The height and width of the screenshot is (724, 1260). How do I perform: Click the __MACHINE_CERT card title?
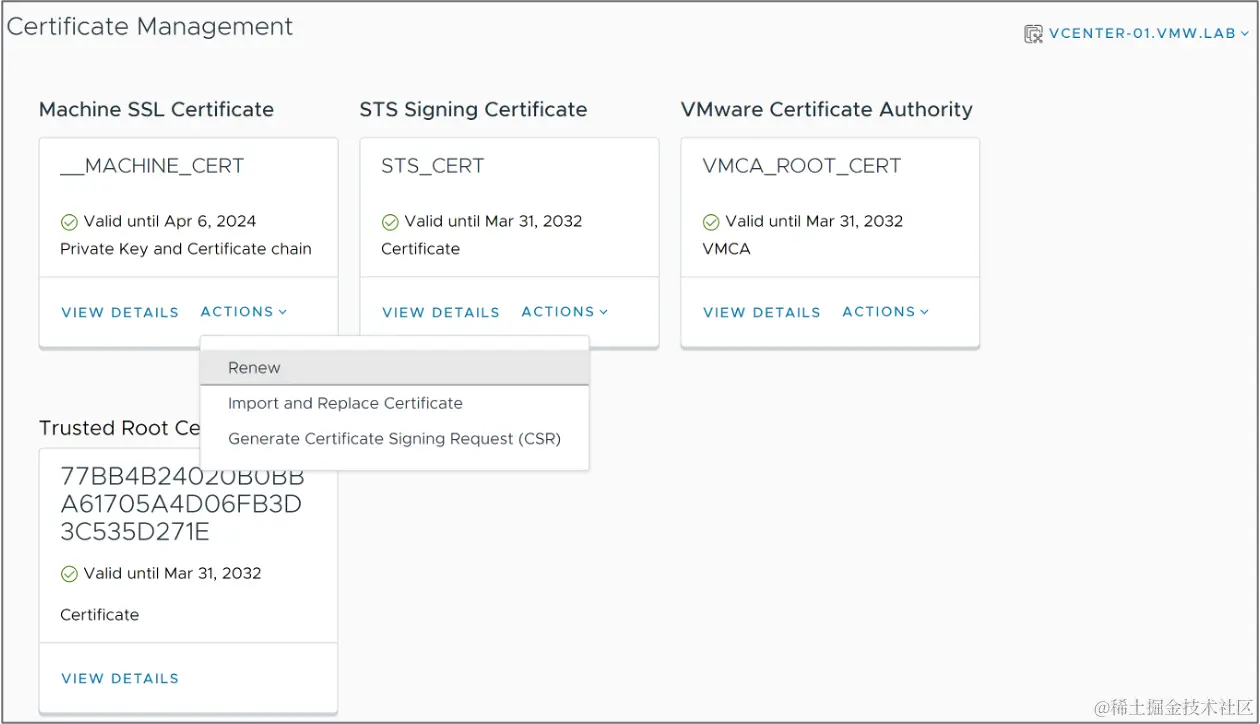(x=152, y=166)
